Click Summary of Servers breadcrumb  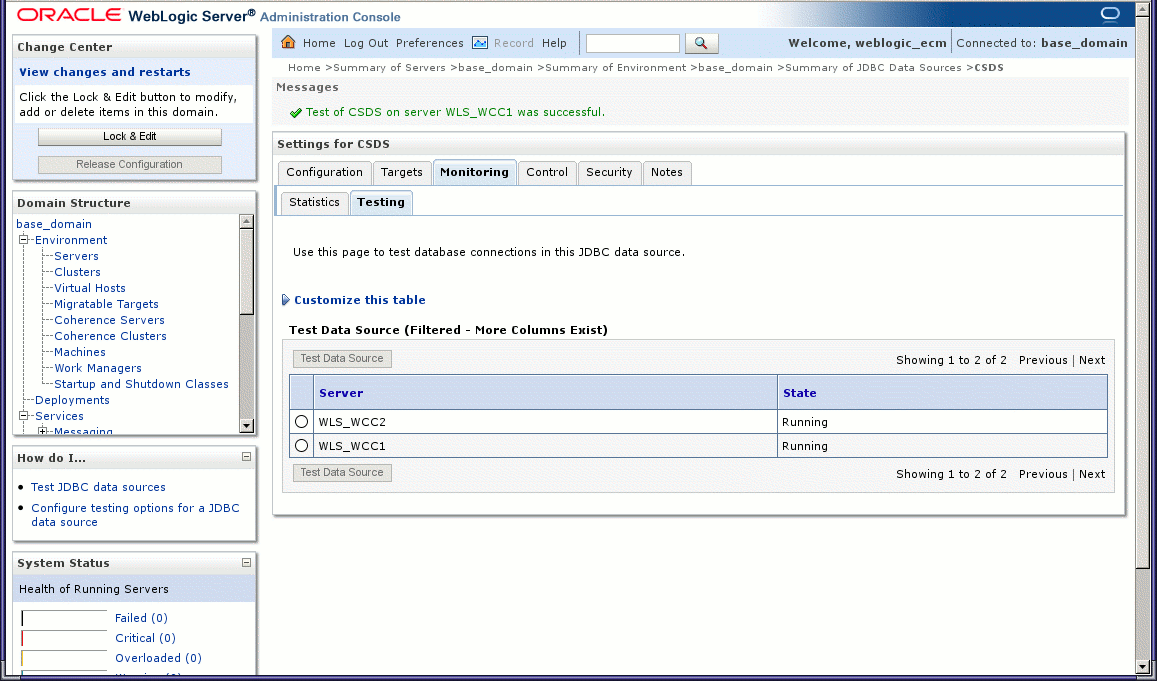pos(390,67)
